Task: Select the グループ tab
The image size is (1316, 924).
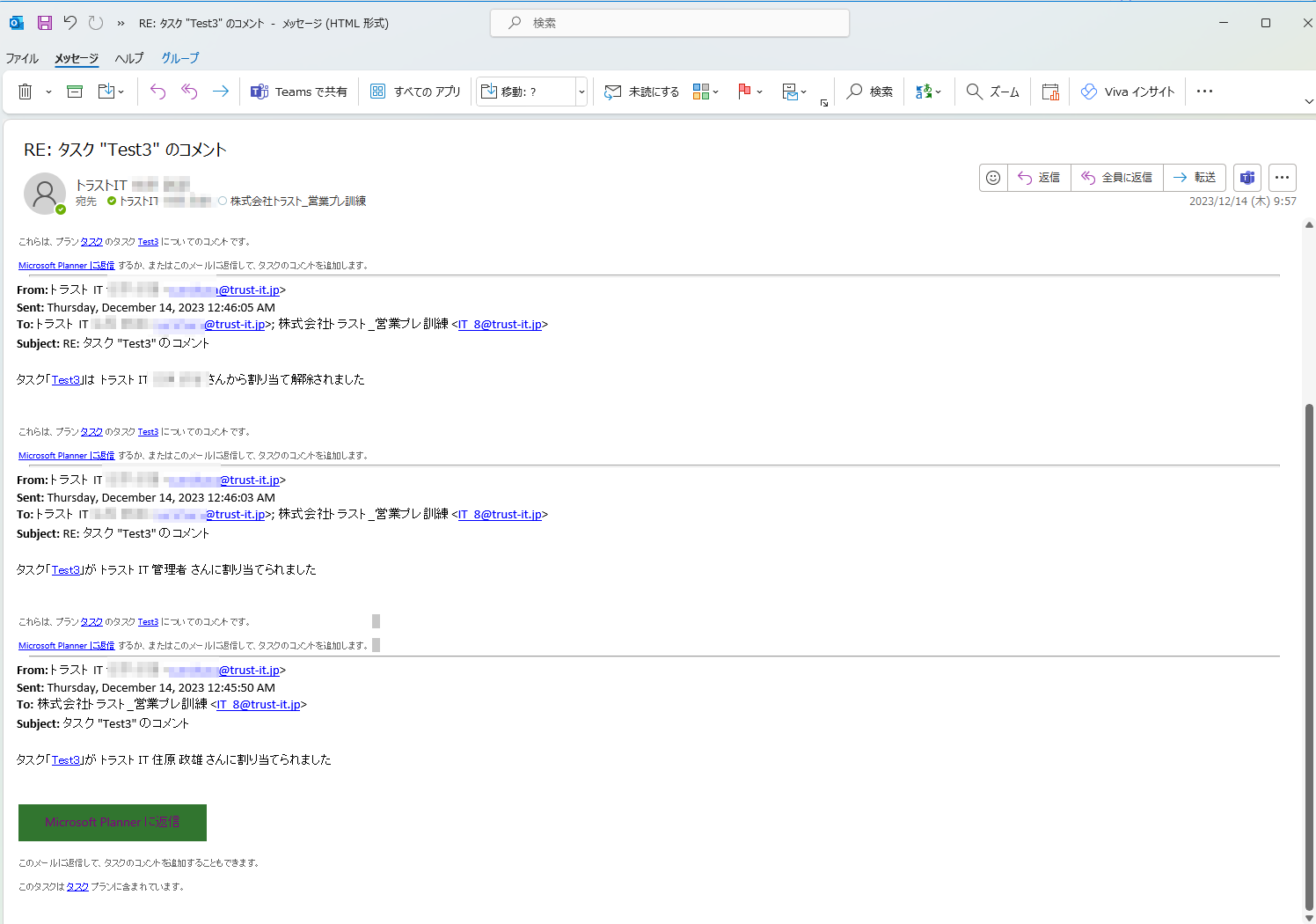Action: (x=180, y=58)
